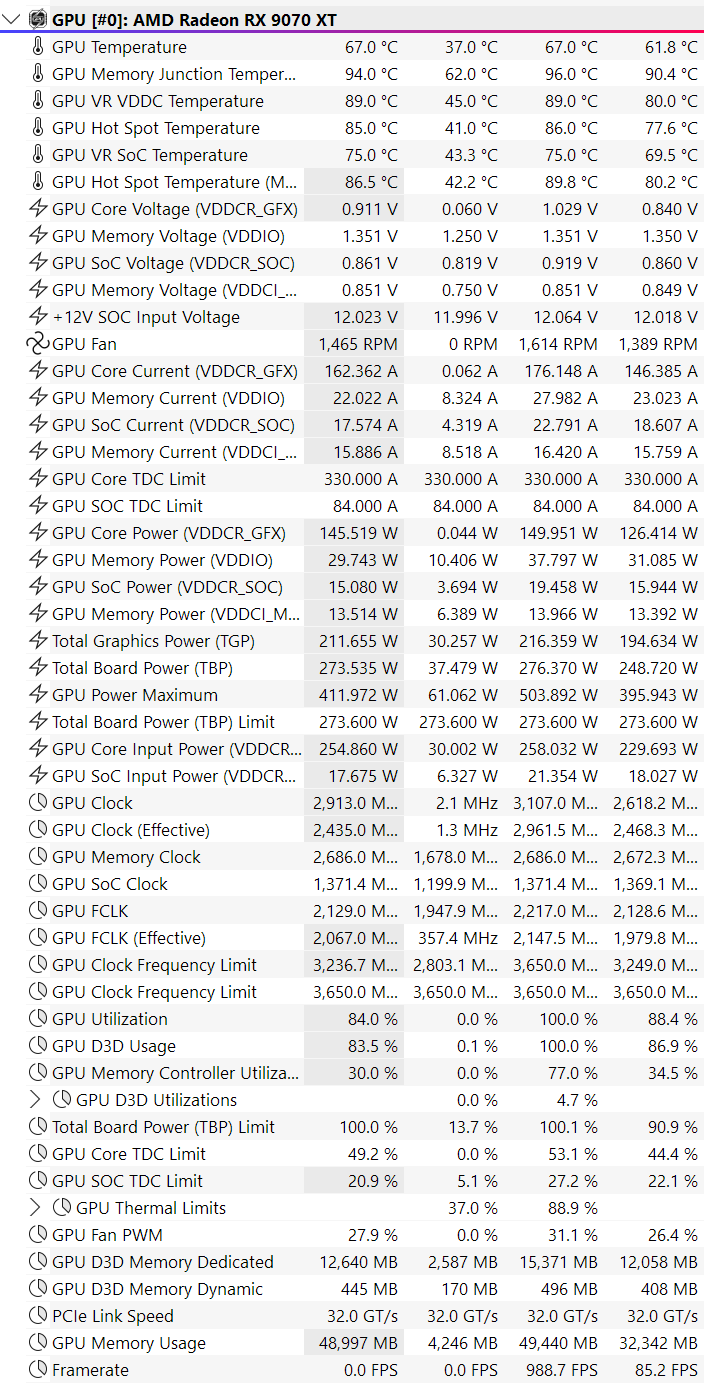Click clock icon next to GPU FCLK (Effective)
The image size is (718, 1399).
(38, 938)
